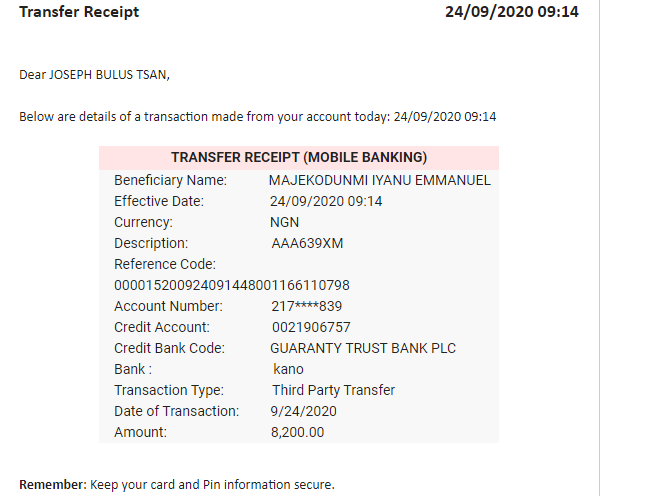
Task: Click the bank branch value kano
Action: point(288,369)
